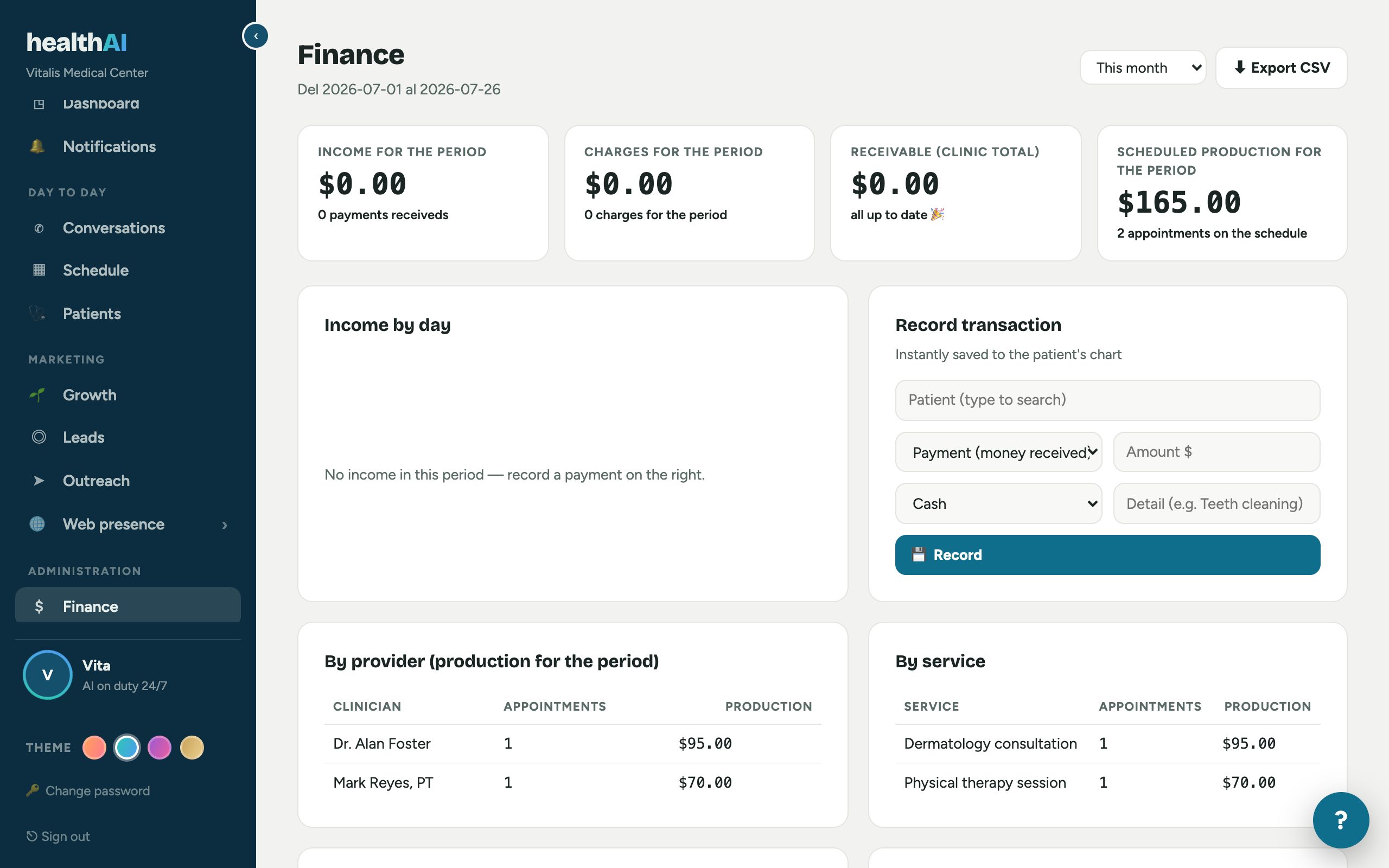Click the Sign out icon
Viewport: 1389px width, 868px height.
(32, 836)
